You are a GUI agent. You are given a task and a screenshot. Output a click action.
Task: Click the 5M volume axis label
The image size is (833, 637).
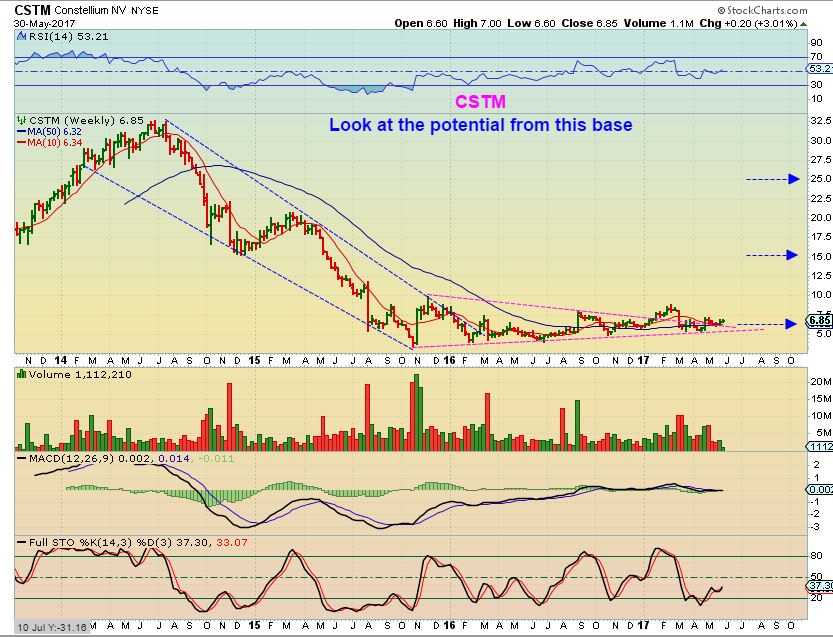[x=823, y=432]
